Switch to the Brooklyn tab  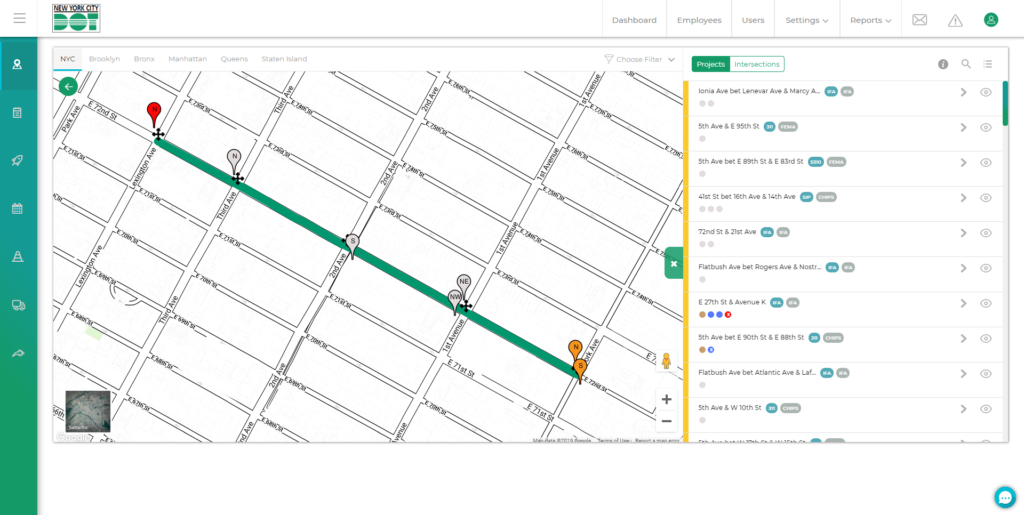pos(104,59)
